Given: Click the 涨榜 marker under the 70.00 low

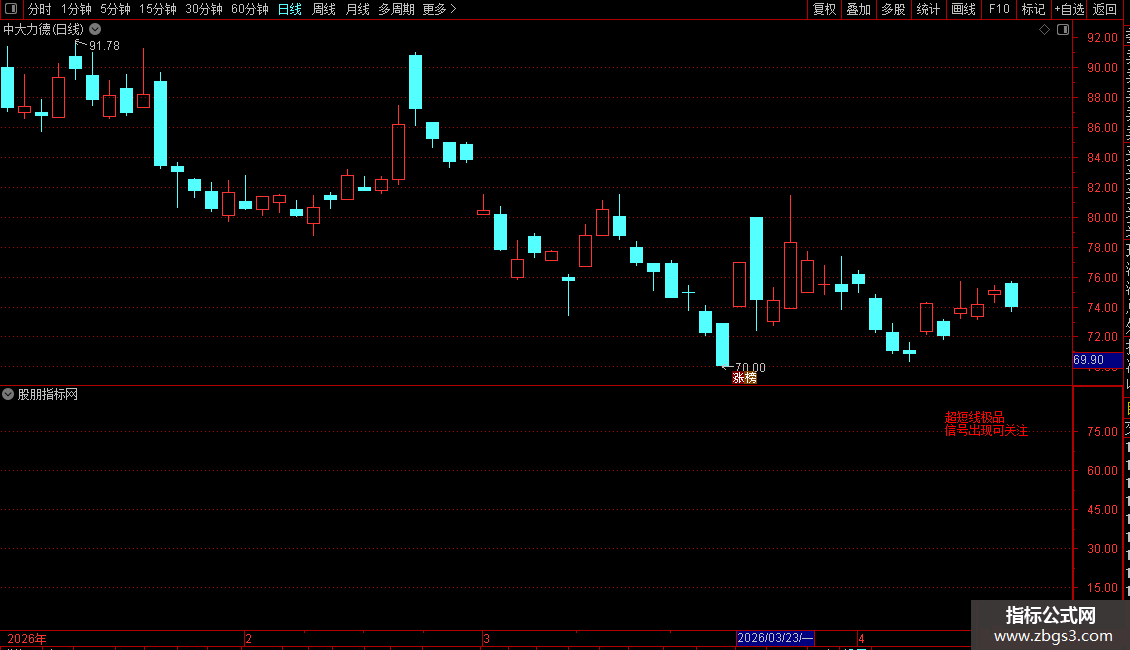Looking at the screenshot, I should (744, 378).
